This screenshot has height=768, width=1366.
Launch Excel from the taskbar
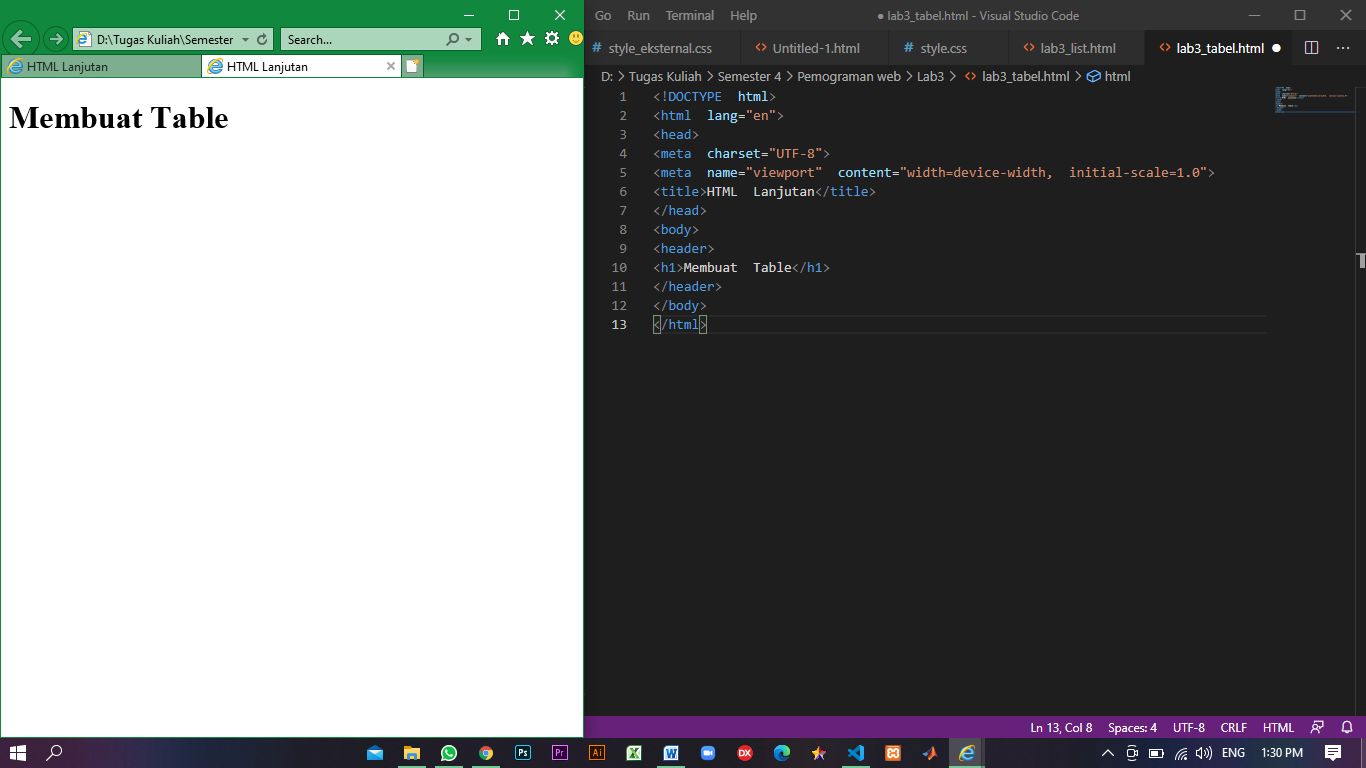(x=633, y=753)
